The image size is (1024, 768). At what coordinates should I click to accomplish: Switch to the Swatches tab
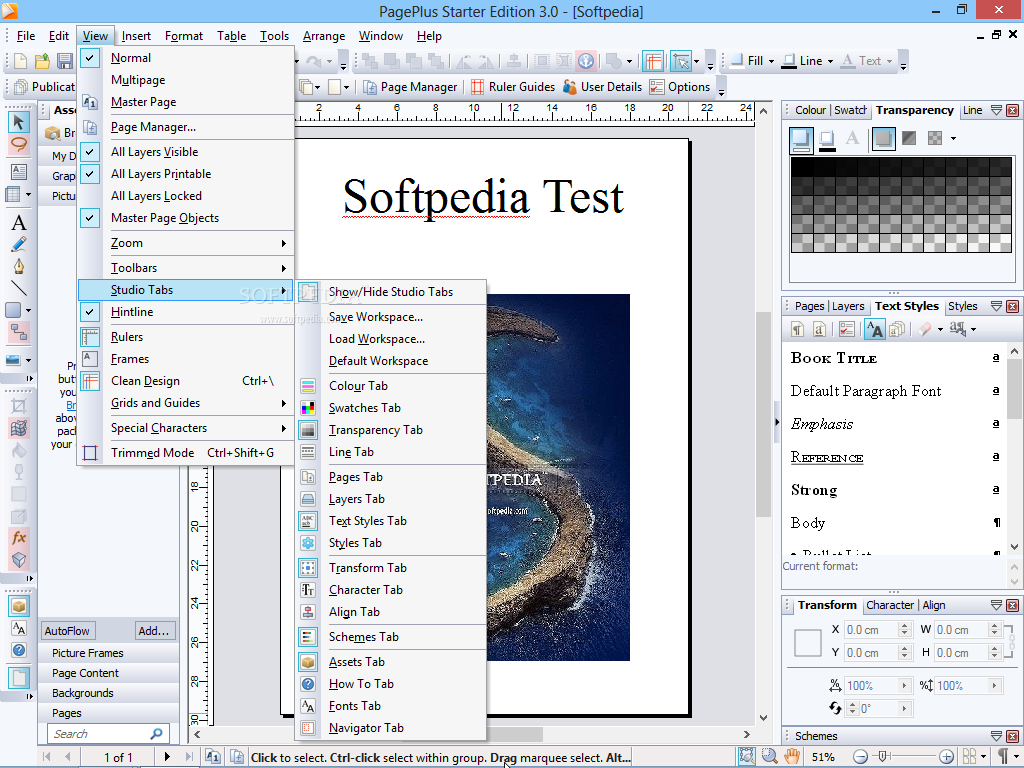(x=850, y=110)
